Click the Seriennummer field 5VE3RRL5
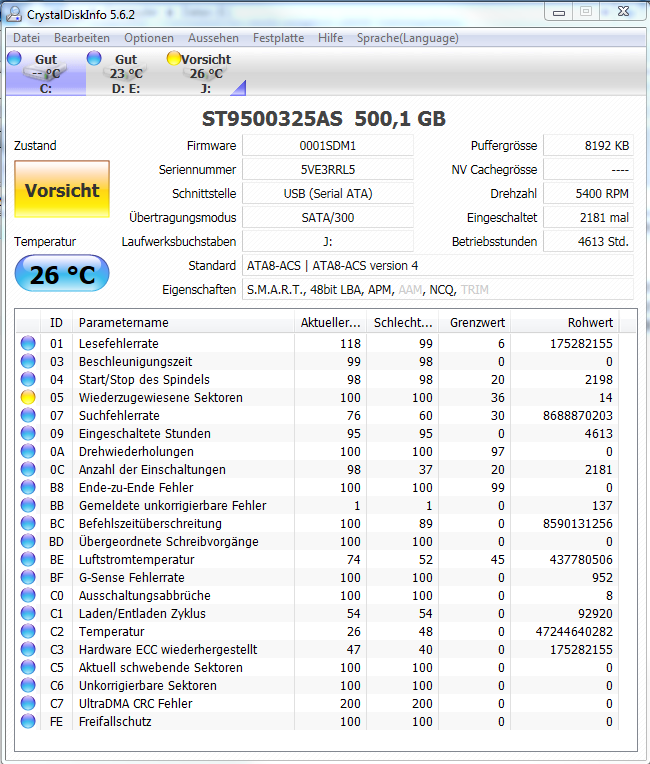 (328, 170)
